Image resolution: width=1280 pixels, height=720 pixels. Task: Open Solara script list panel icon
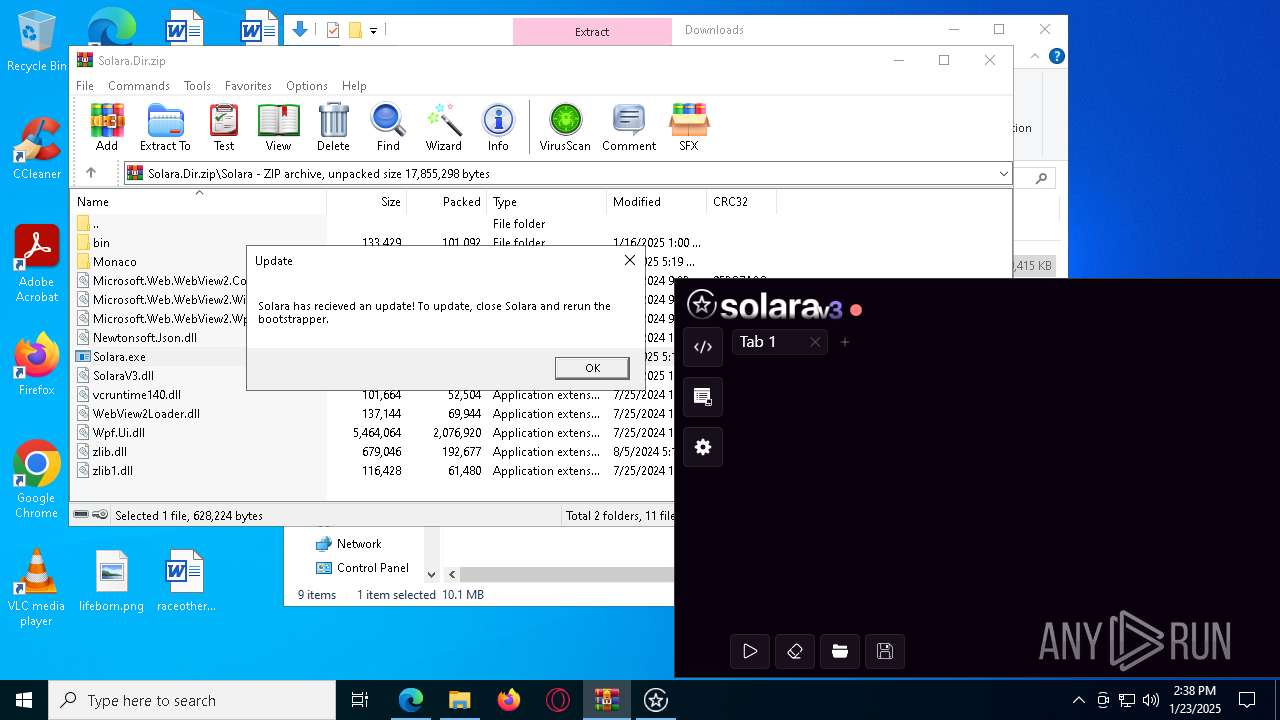[x=703, y=397]
